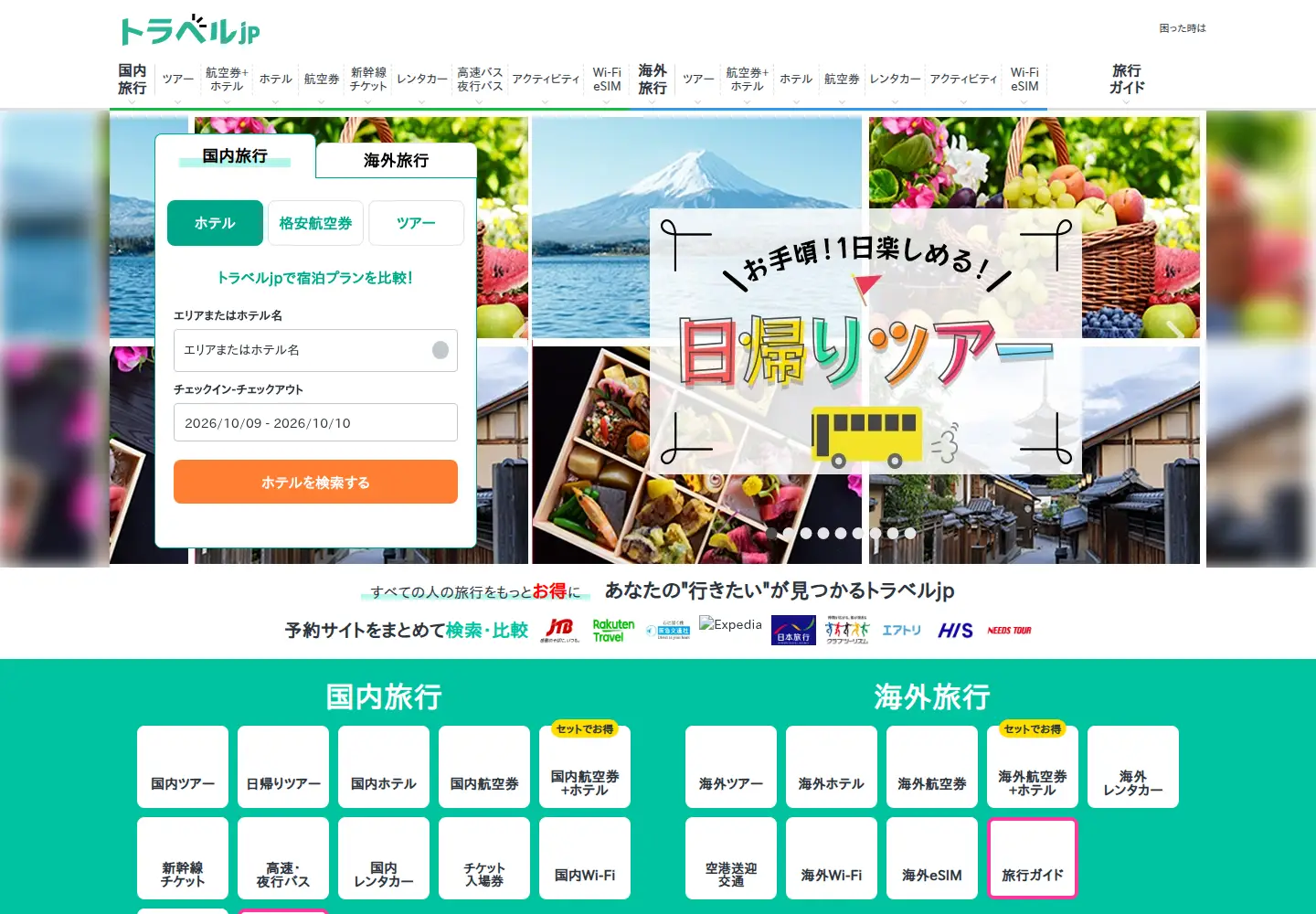The width and height of the screenshot is (1316, 914).
Task: Switch to 海外旅行 tab in search panel
Action: coord(396,160)
